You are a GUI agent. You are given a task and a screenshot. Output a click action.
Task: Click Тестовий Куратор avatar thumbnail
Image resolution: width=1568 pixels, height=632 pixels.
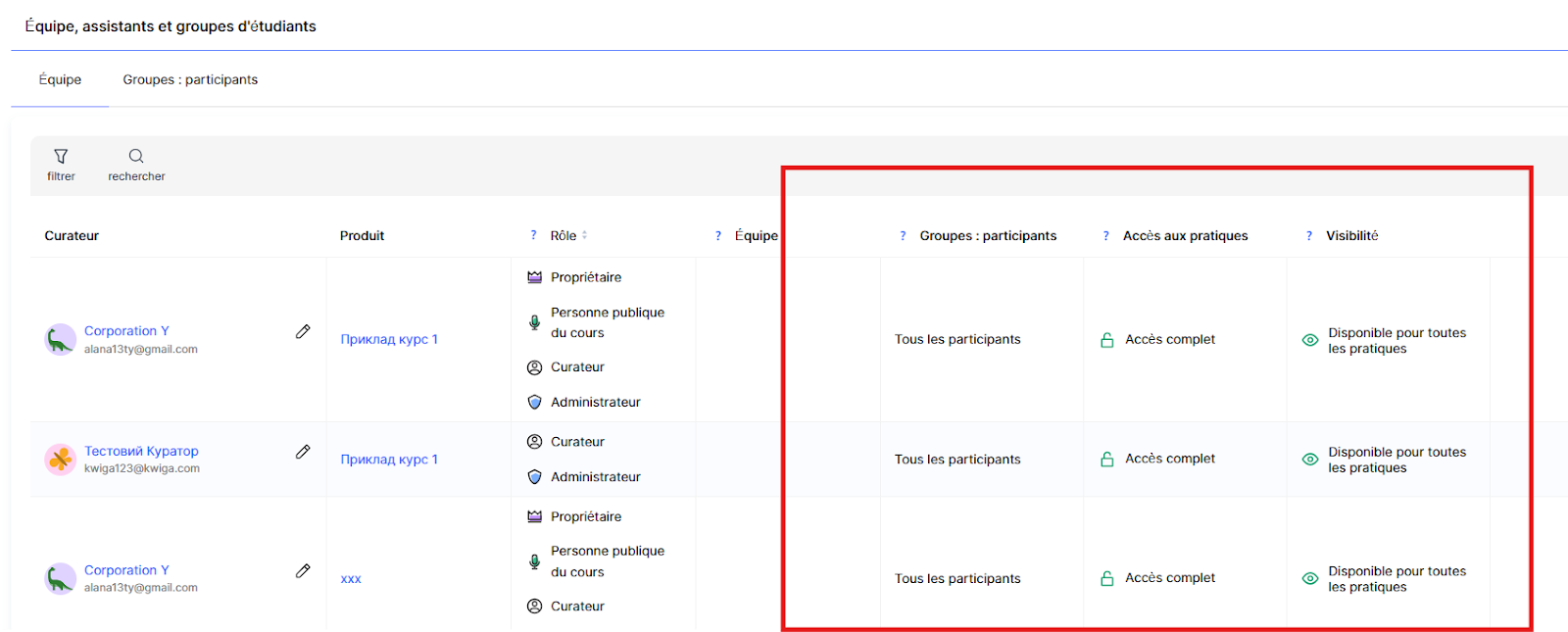61,459
